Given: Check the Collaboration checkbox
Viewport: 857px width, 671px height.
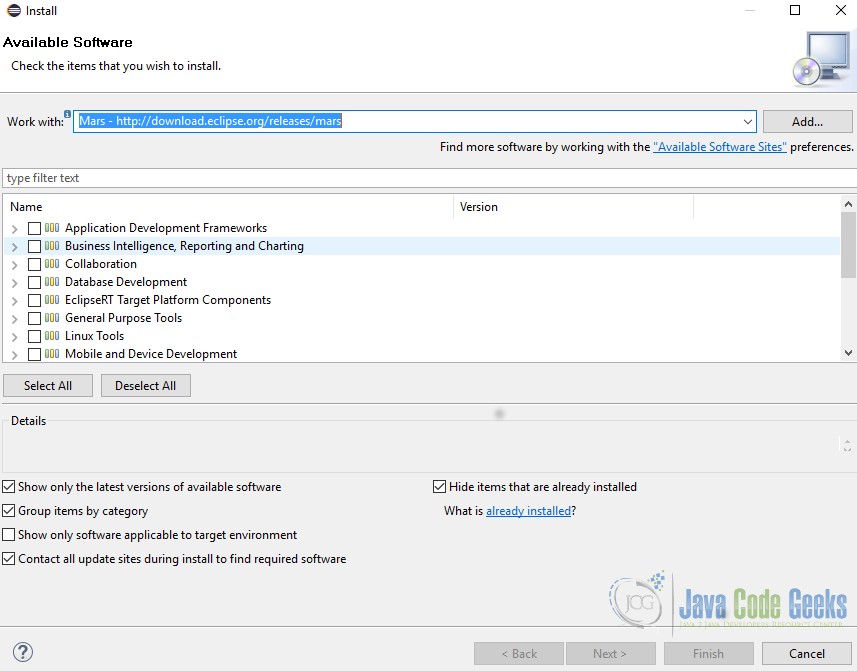Looking at the screenshot, I should click(x=34, y=264).
